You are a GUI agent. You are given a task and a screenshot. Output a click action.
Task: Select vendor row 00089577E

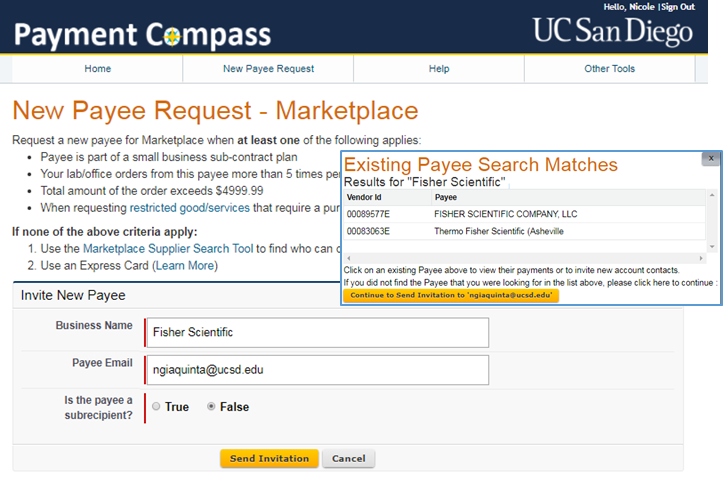(x=368, y=214)
